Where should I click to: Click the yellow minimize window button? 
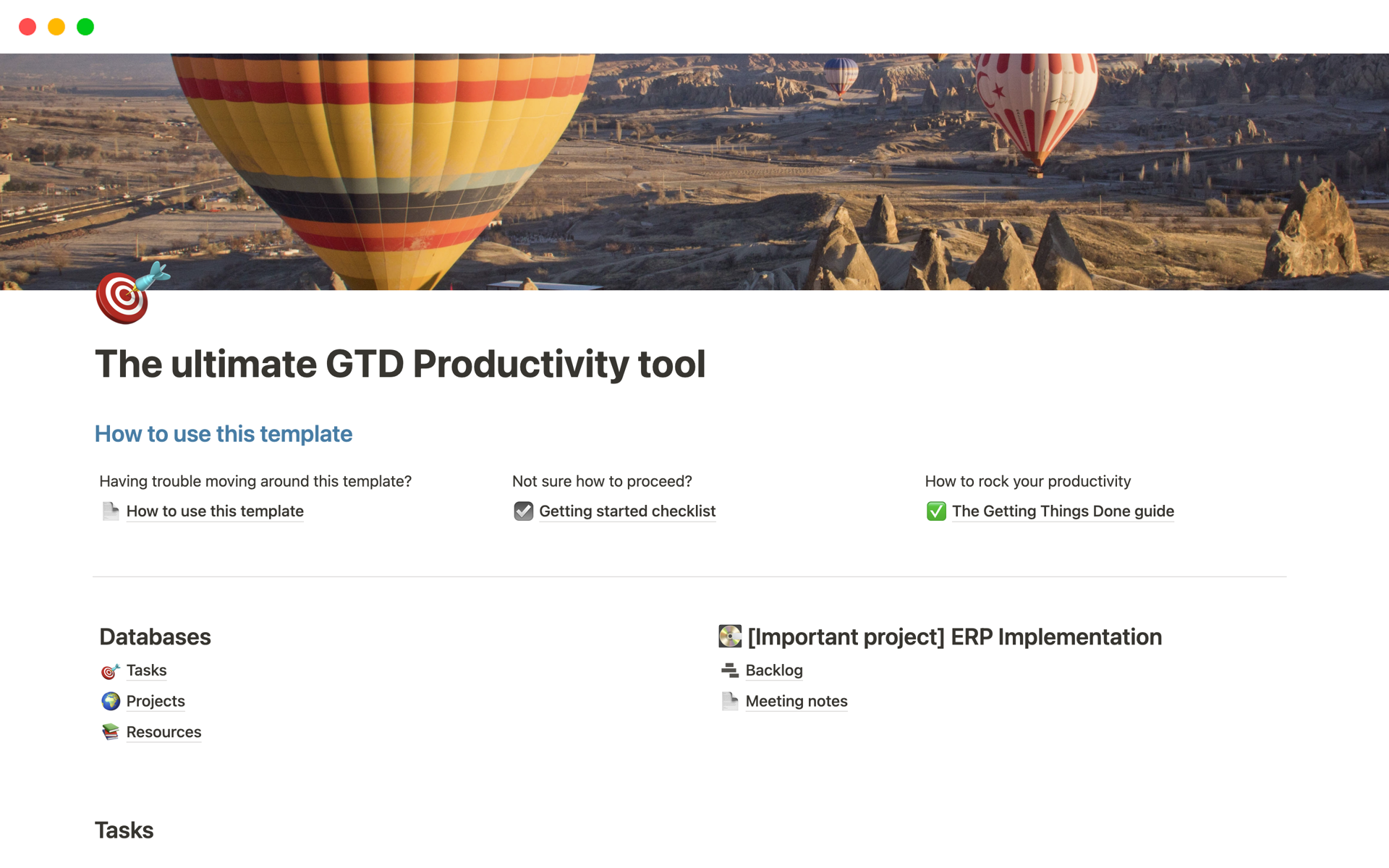pos(56,26)
